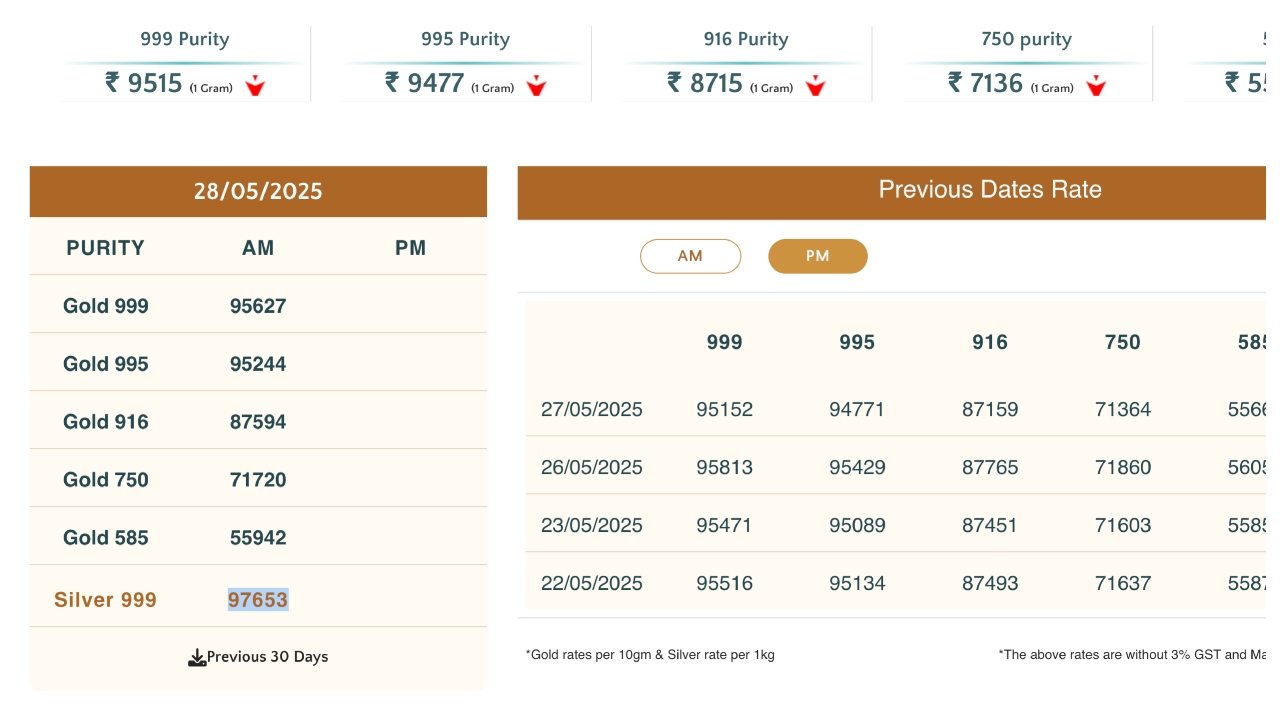The image size is (1280, 720).
Task: Click the Gold 999 AM rate 95627
Action: point(258,306)
